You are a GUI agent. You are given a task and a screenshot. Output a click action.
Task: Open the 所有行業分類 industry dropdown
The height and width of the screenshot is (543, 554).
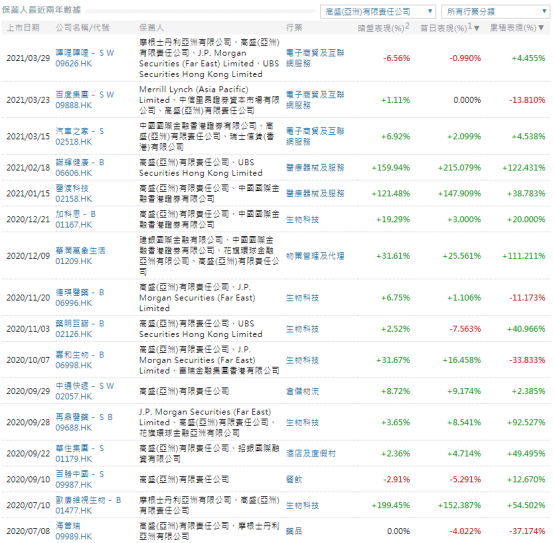495,11
